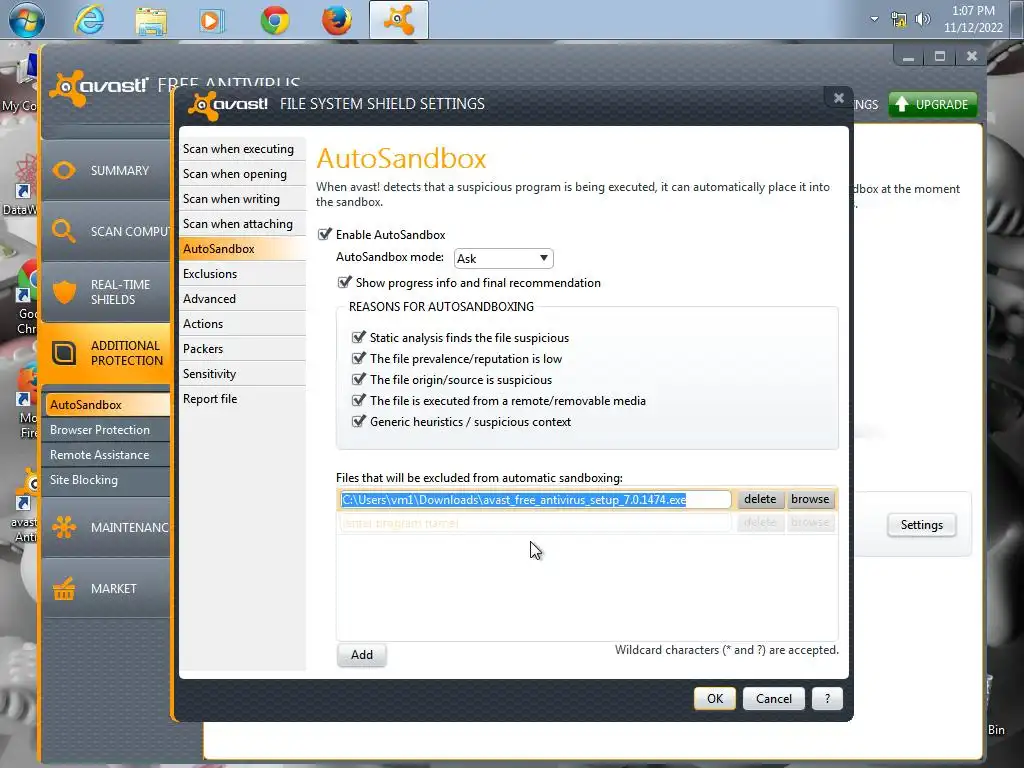This screenshot has height=768, width=1024.
Task: Select Additional Protection section
Action: click(x=106, y=353)
